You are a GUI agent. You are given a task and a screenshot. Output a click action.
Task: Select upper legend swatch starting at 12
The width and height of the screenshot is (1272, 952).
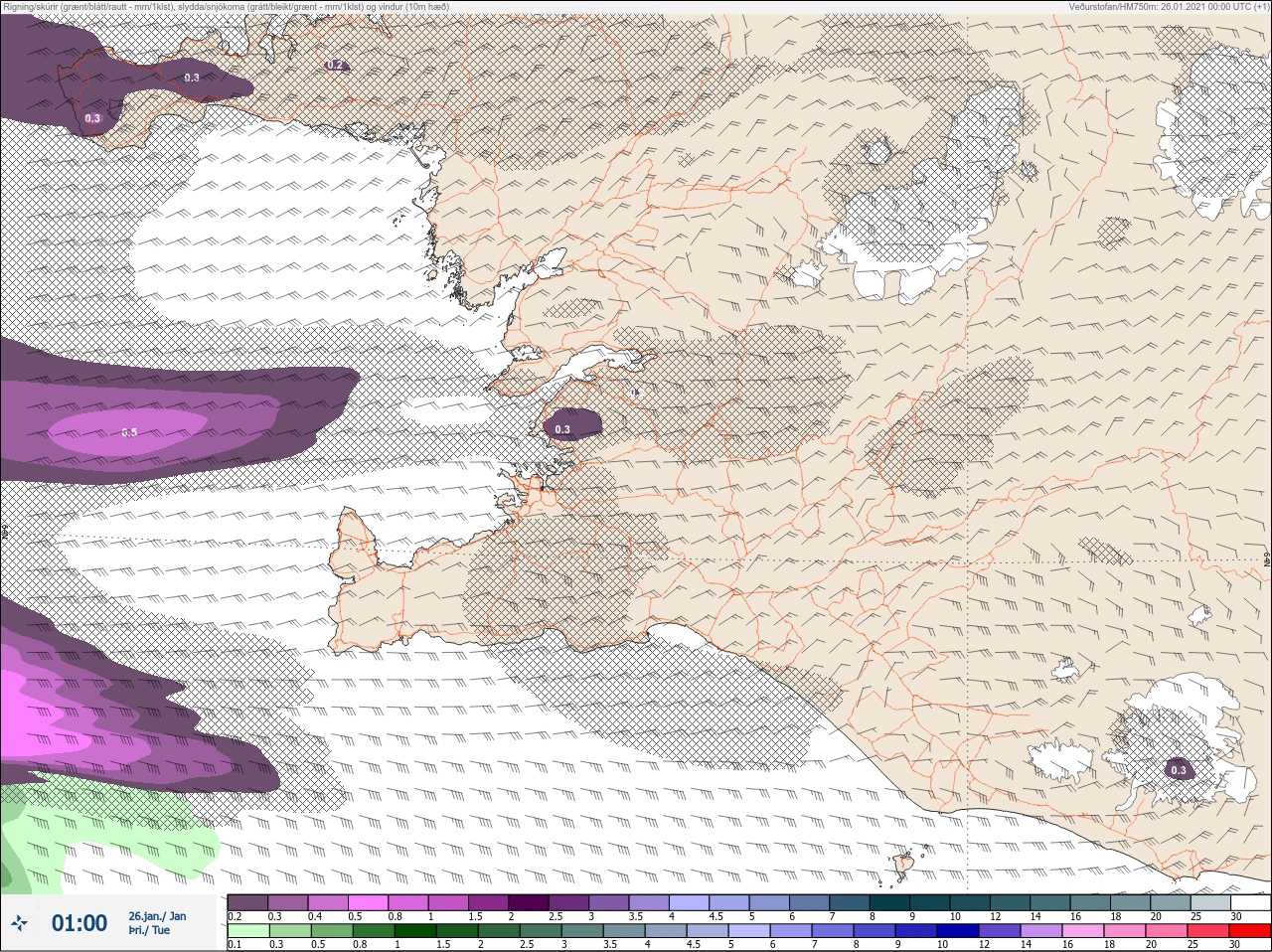1010,902
